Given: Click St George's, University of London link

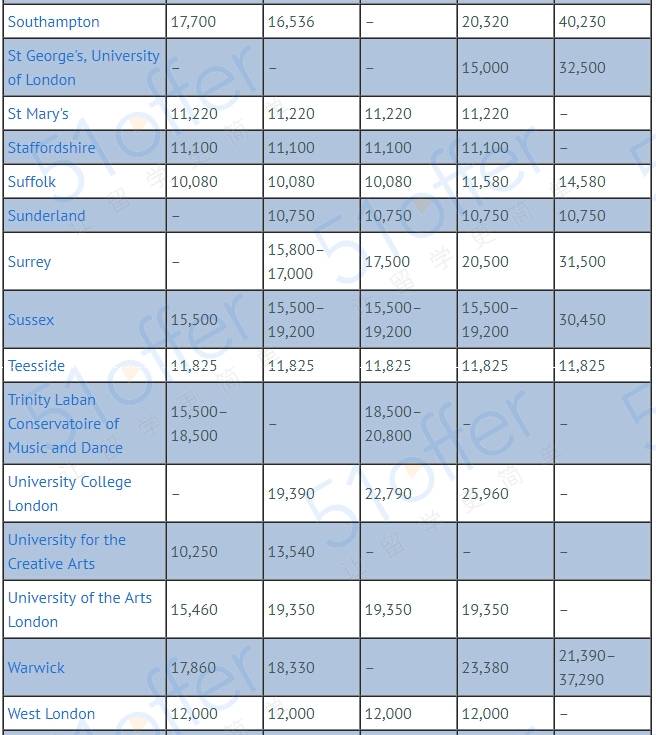Looking at the screenshot, I should pos(83,68).
